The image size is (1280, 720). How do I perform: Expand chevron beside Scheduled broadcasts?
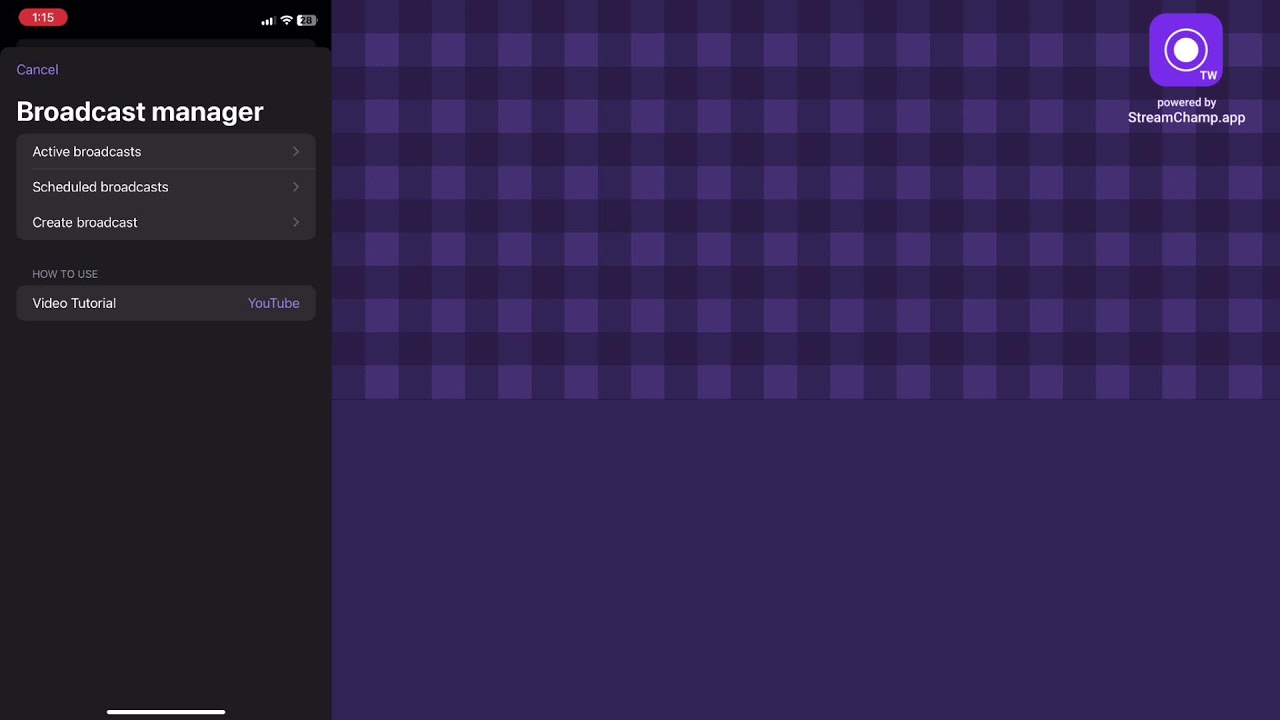pyautogui.click(x=296, y=187)
